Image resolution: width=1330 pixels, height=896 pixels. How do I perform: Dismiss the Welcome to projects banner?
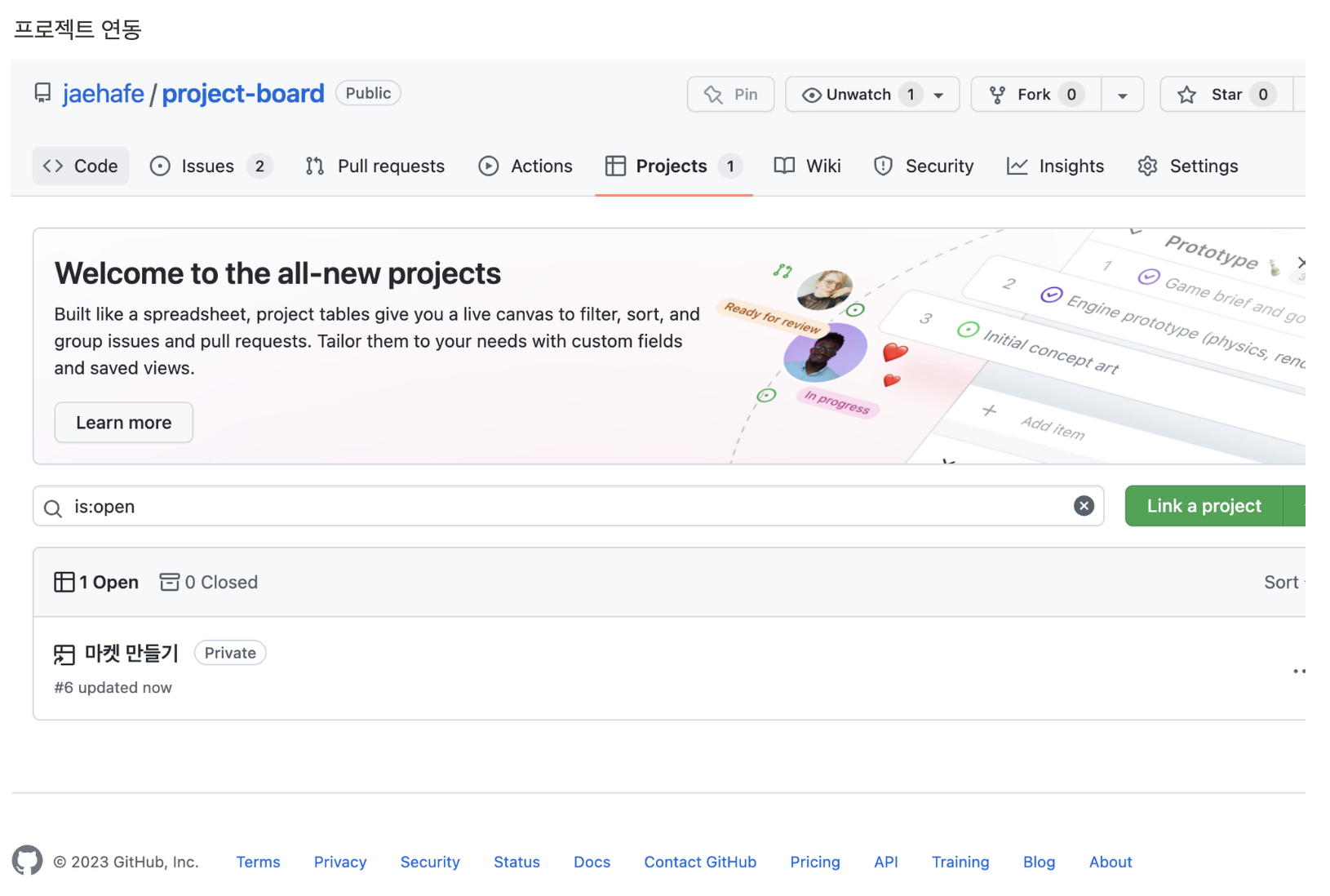point(1300,262)
